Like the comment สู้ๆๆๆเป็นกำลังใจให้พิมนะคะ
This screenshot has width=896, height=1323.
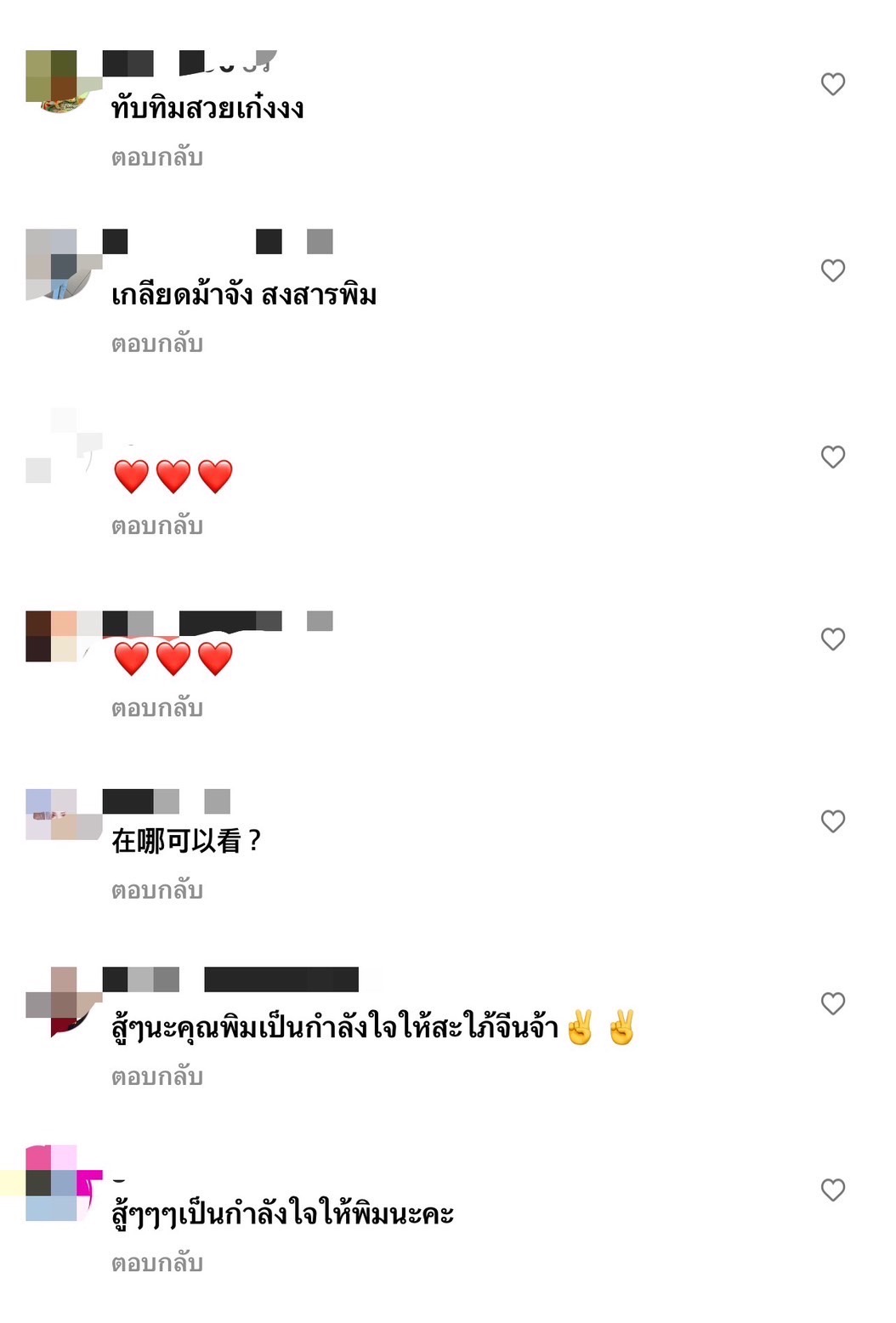(832, 1190)
